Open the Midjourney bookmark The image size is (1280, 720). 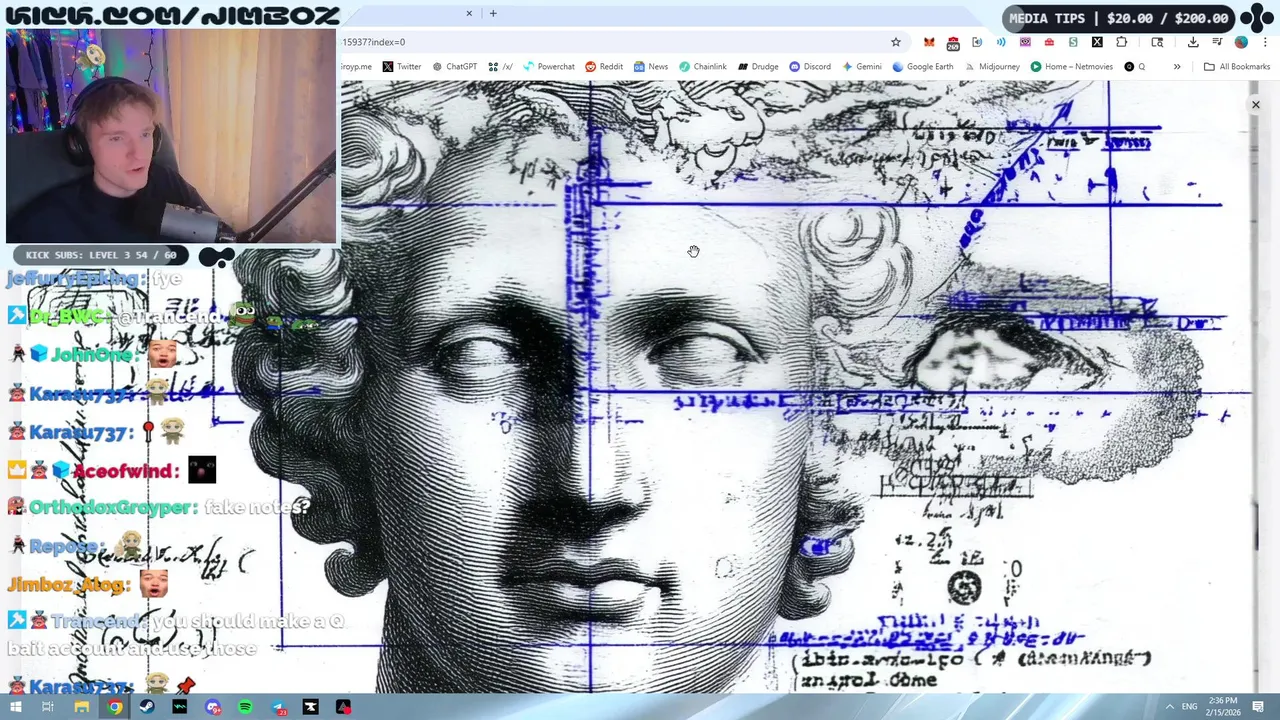991,67
